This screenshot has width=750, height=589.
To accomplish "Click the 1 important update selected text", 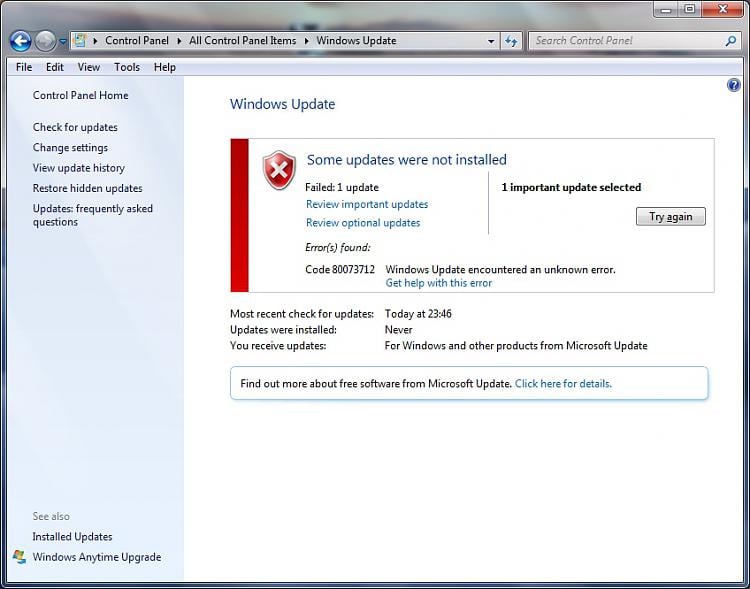I will coord(571,188).
